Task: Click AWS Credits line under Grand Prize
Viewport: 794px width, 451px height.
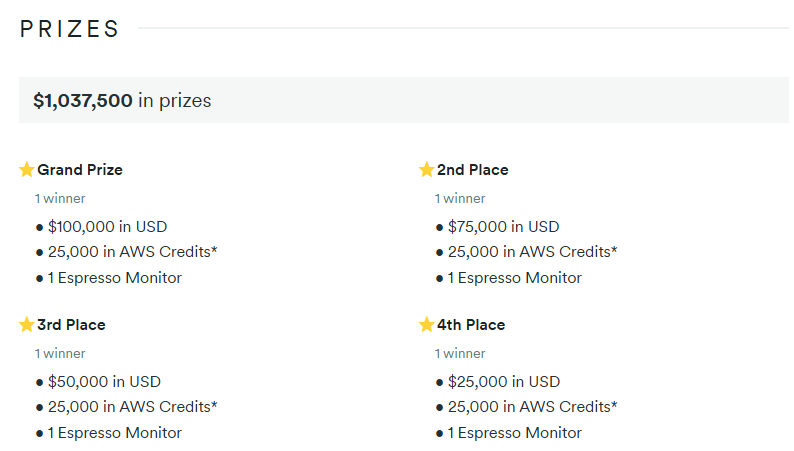Action: pyautogui.click(x=132, y=252)
